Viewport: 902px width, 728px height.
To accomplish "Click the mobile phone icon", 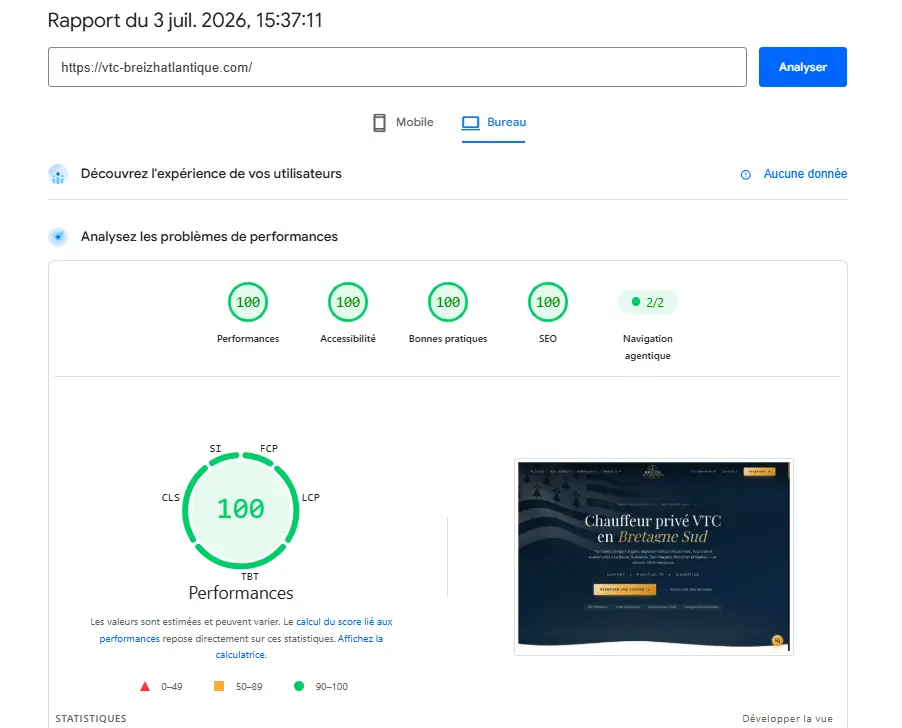I will coord(379,122).
